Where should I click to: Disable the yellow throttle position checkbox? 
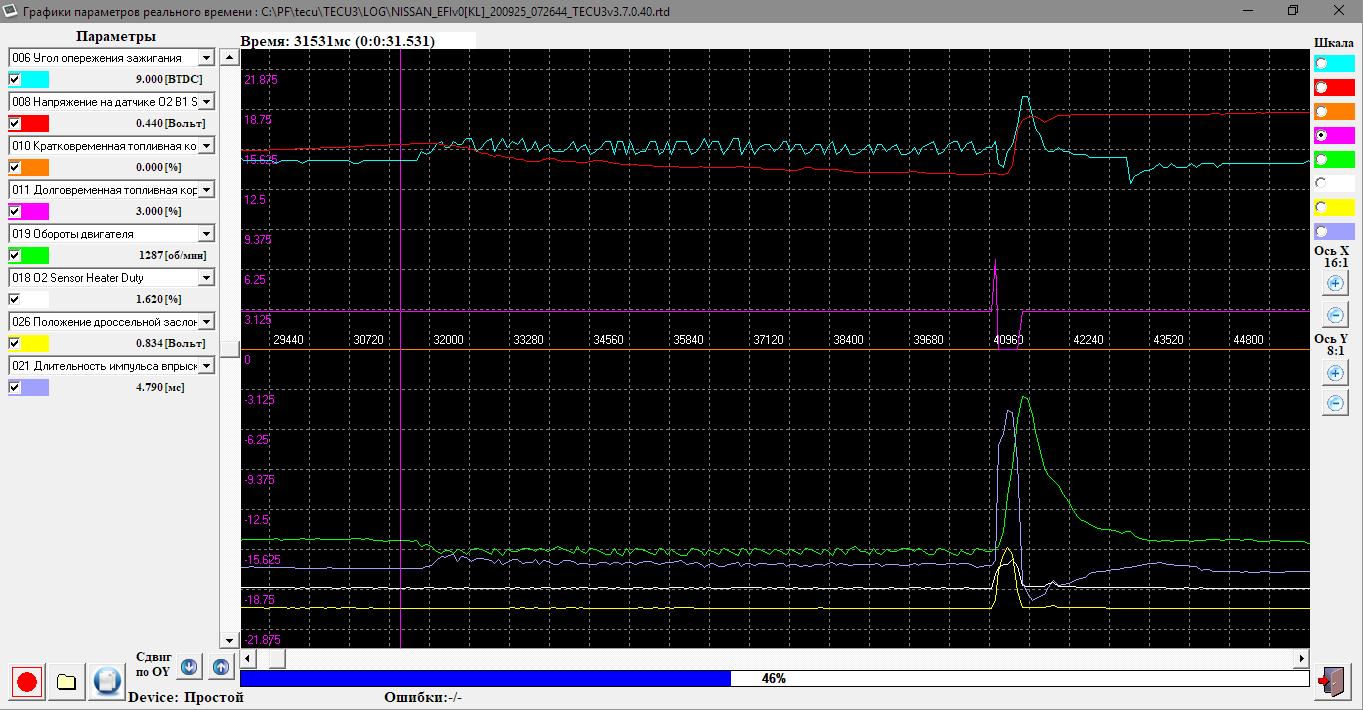pyautogui.click(x=15, y=343)
